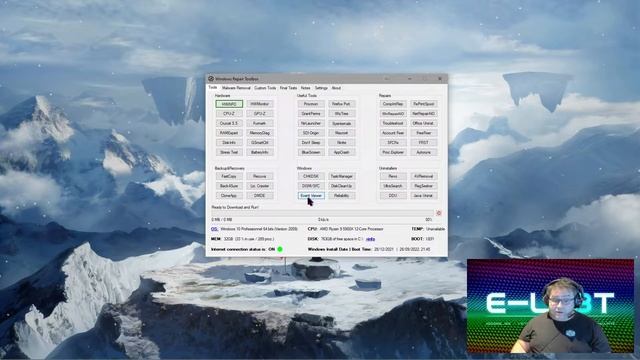The height and width of the screenshot is (360, 640).
Task: Run GrantPerms
Action: click(311, 113)
